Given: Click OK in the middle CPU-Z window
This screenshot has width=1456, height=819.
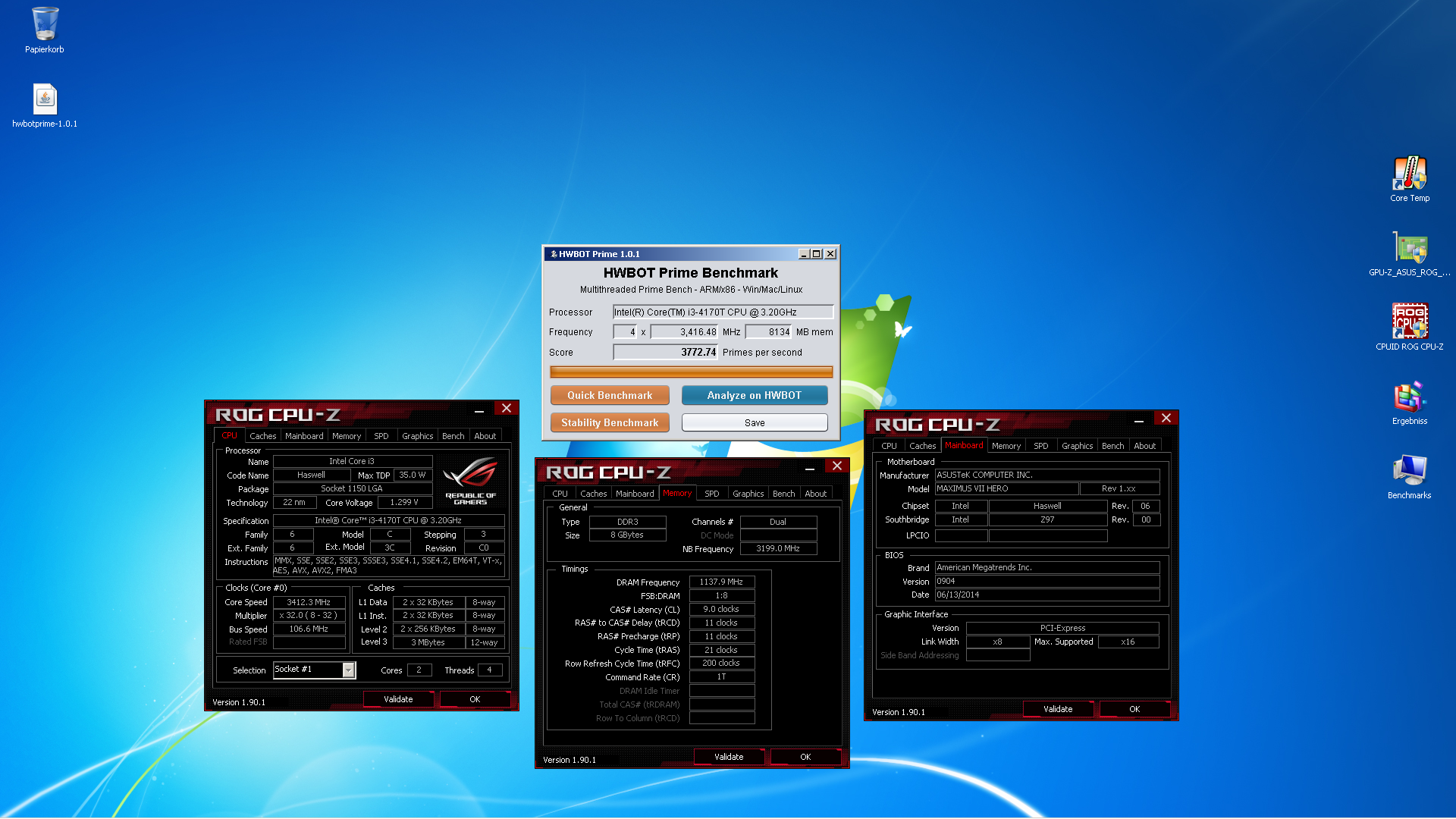Looking at the screenshot, I should 805,757.
